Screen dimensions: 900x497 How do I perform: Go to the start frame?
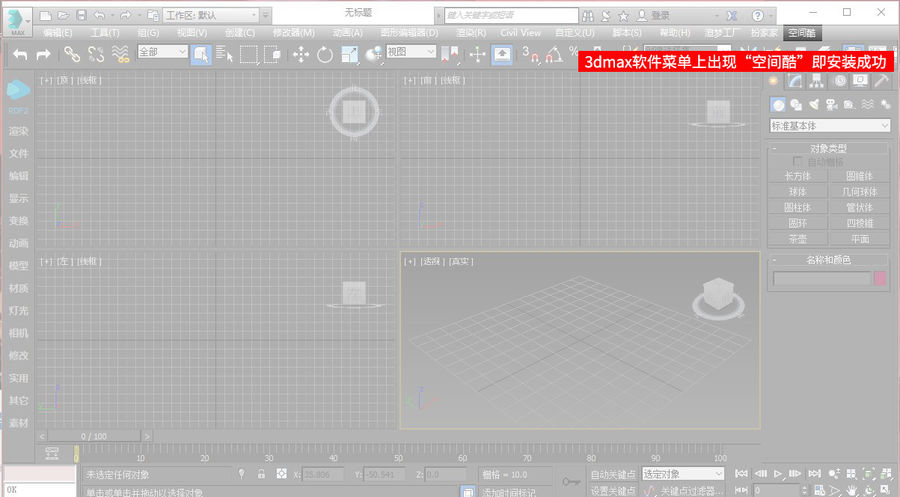[x=741, y=473]
